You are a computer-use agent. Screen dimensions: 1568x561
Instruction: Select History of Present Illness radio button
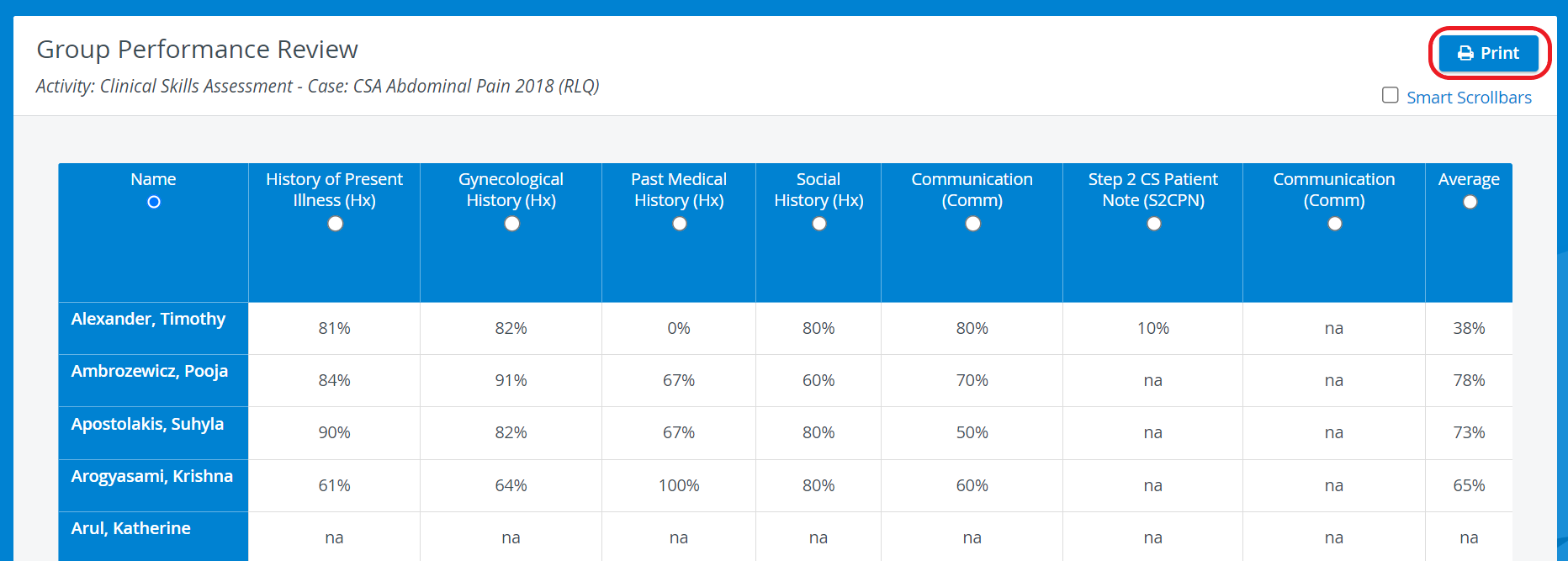tap(335, 224)
